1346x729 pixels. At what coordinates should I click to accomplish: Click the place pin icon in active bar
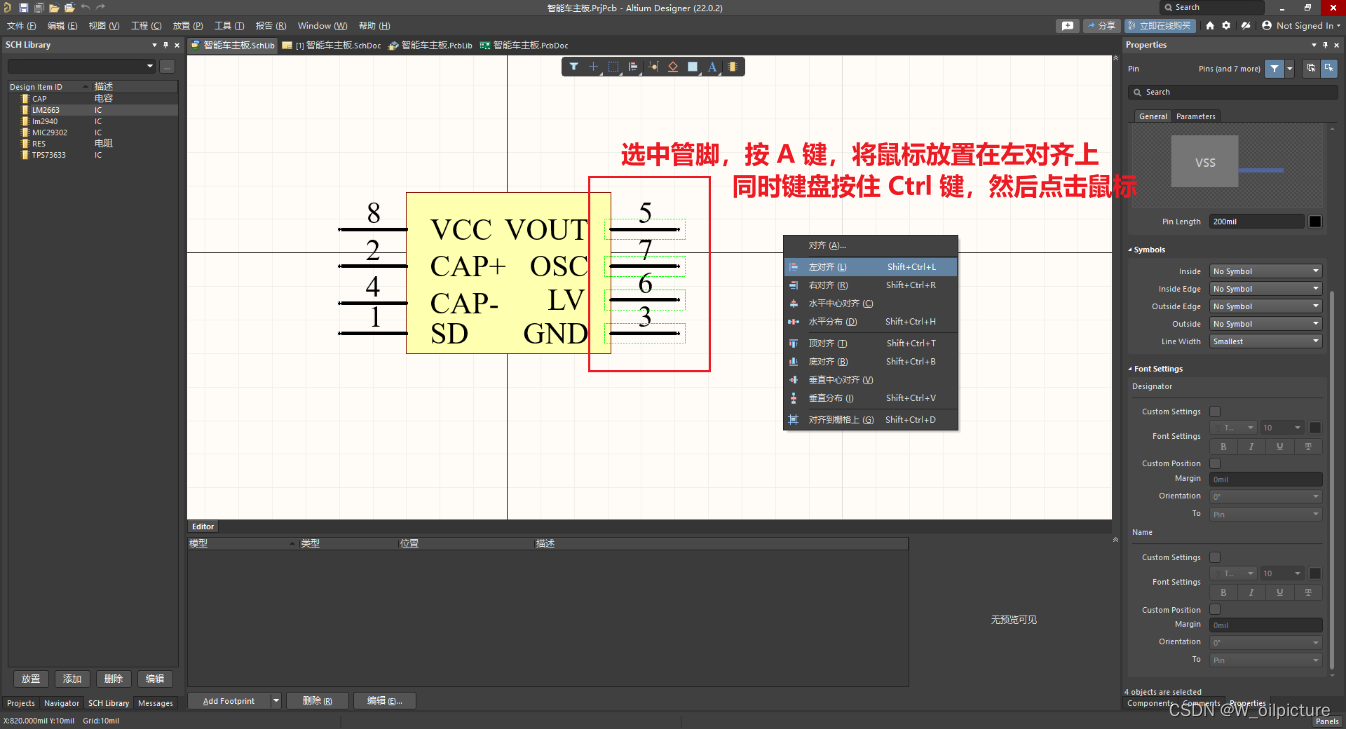(x=653, y=67)
